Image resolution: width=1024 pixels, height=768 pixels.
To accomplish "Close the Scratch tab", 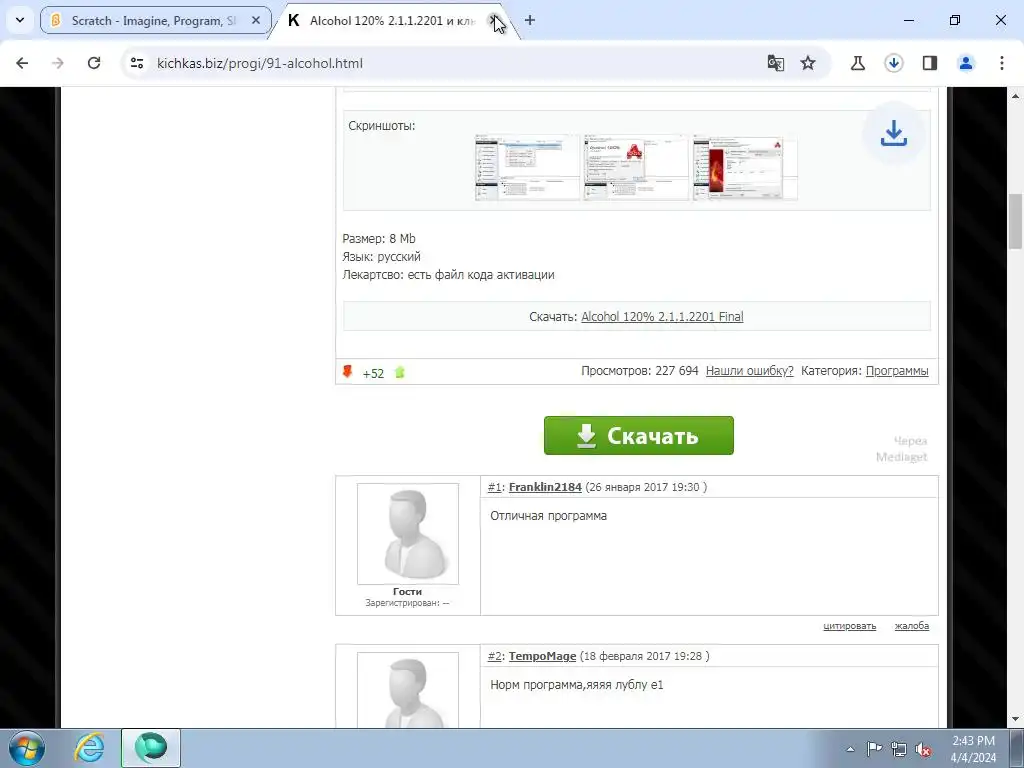I will click(x=256, y=20).
